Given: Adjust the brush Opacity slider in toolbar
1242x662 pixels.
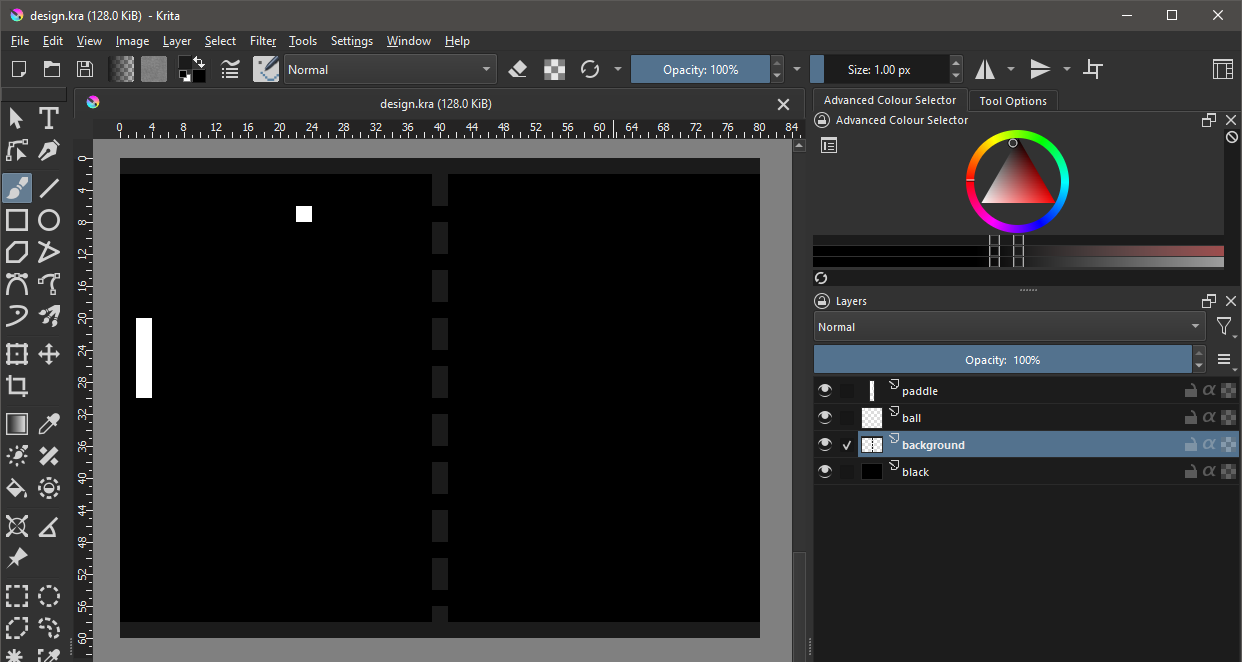Looking at the screenshot, I should (700, 69).
